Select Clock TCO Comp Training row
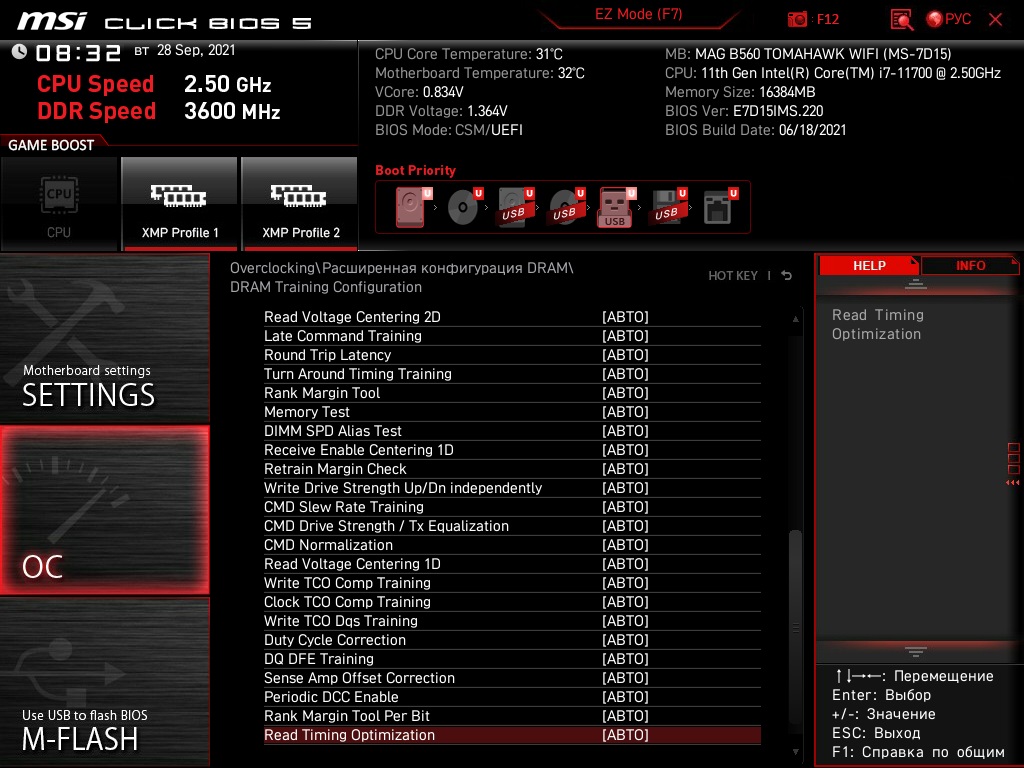 coord(512,601)
